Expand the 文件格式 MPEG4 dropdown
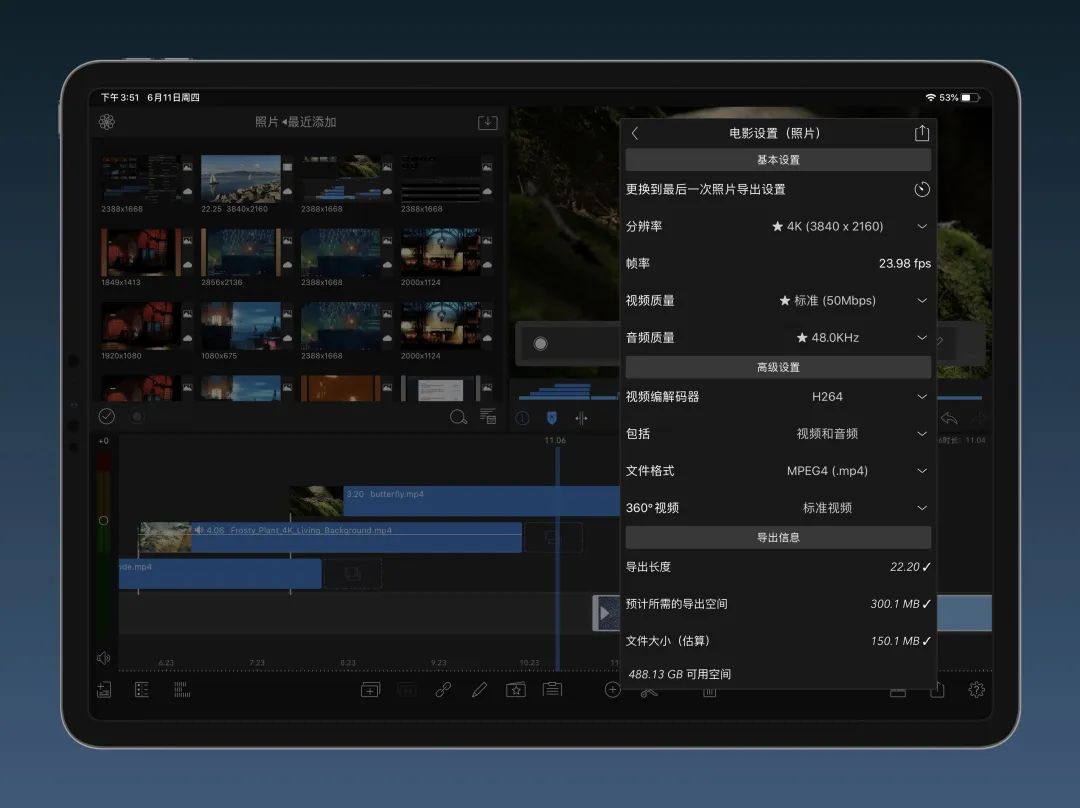Viewport: 1080px width, 808px height. pos(921,471)
